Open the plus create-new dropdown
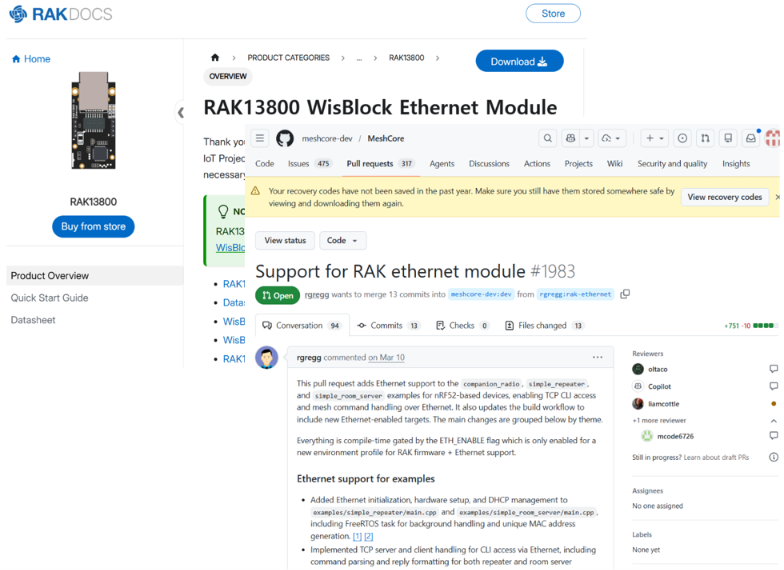Screen dimensions: 784x570 pos(654,138)
